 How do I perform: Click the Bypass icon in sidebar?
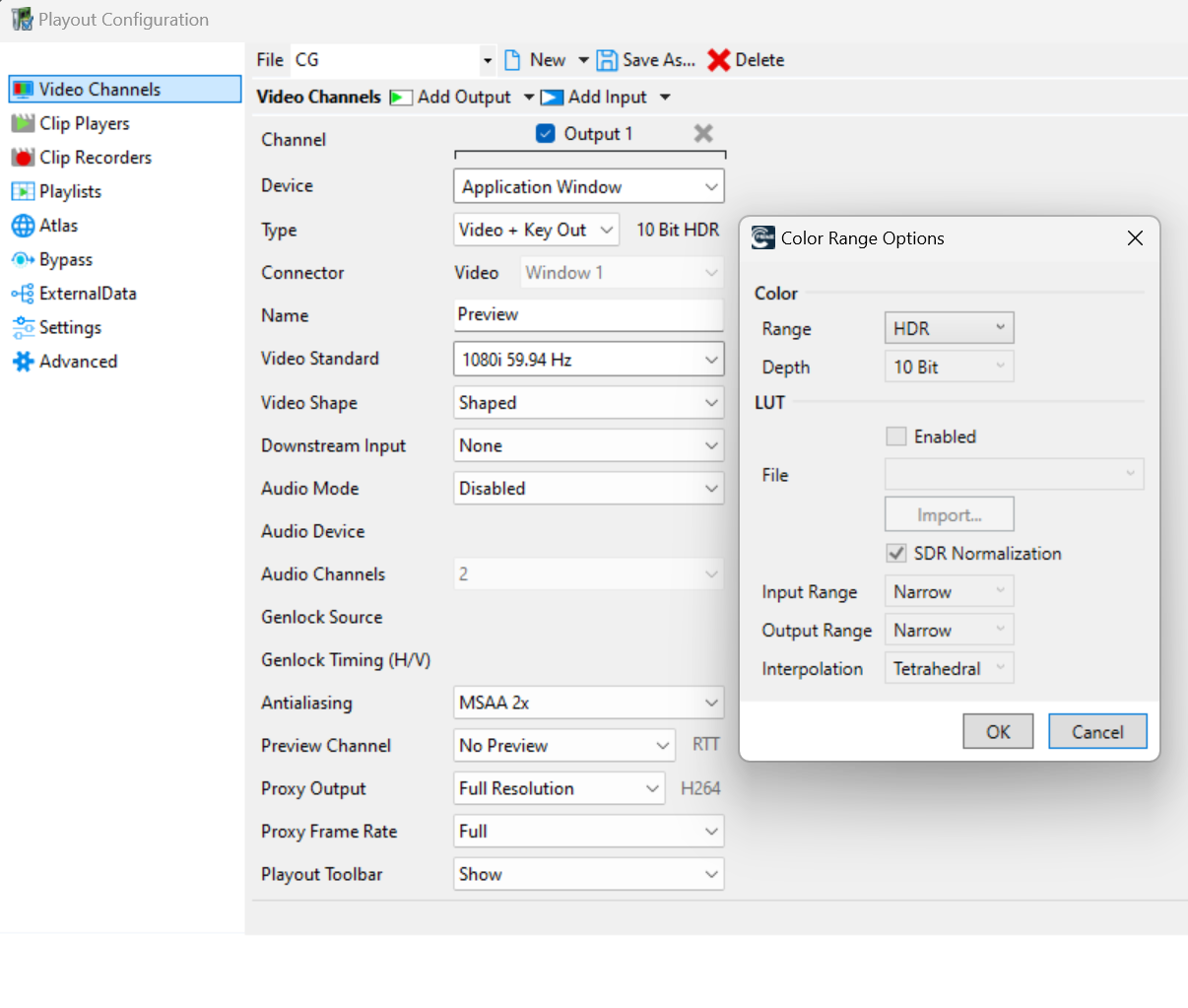[x=23, y=260]
